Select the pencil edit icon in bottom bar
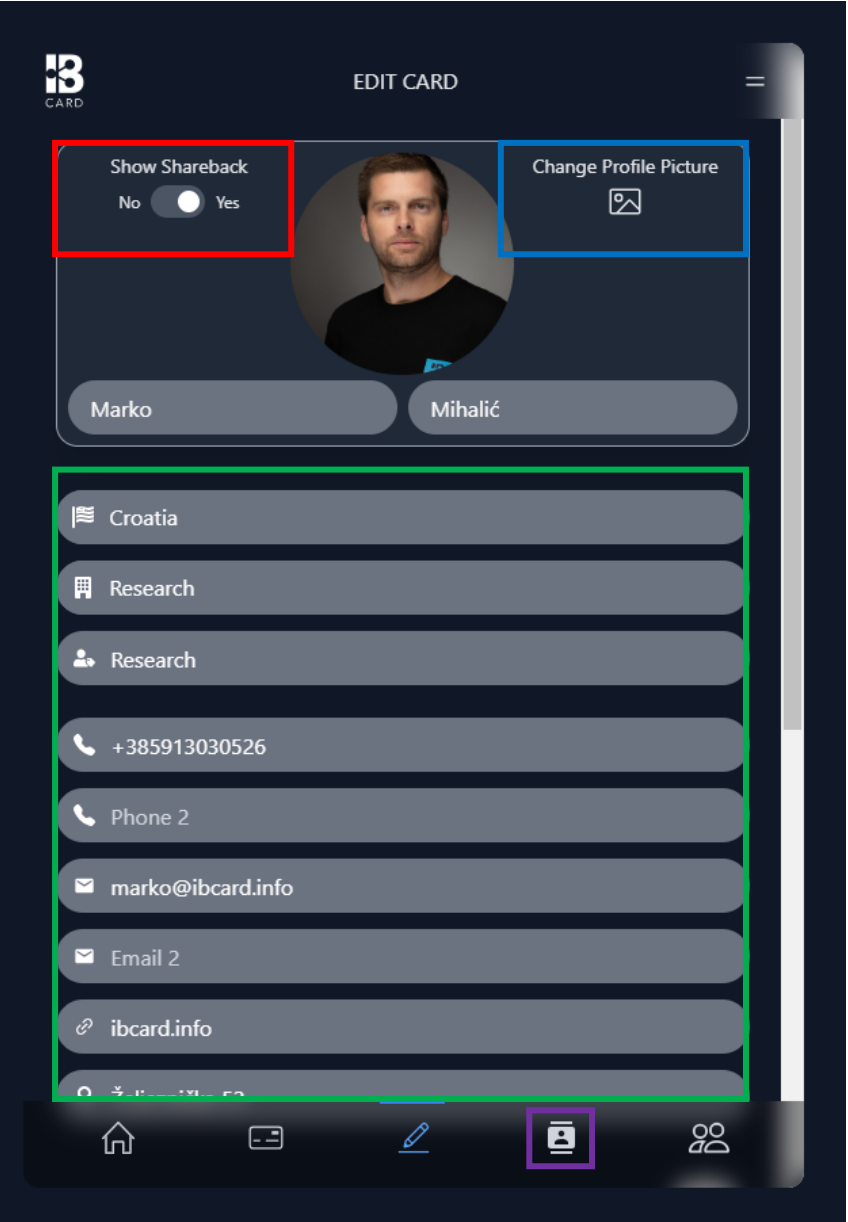Viewport: 848px width, 1222px height. point(414,1138)
